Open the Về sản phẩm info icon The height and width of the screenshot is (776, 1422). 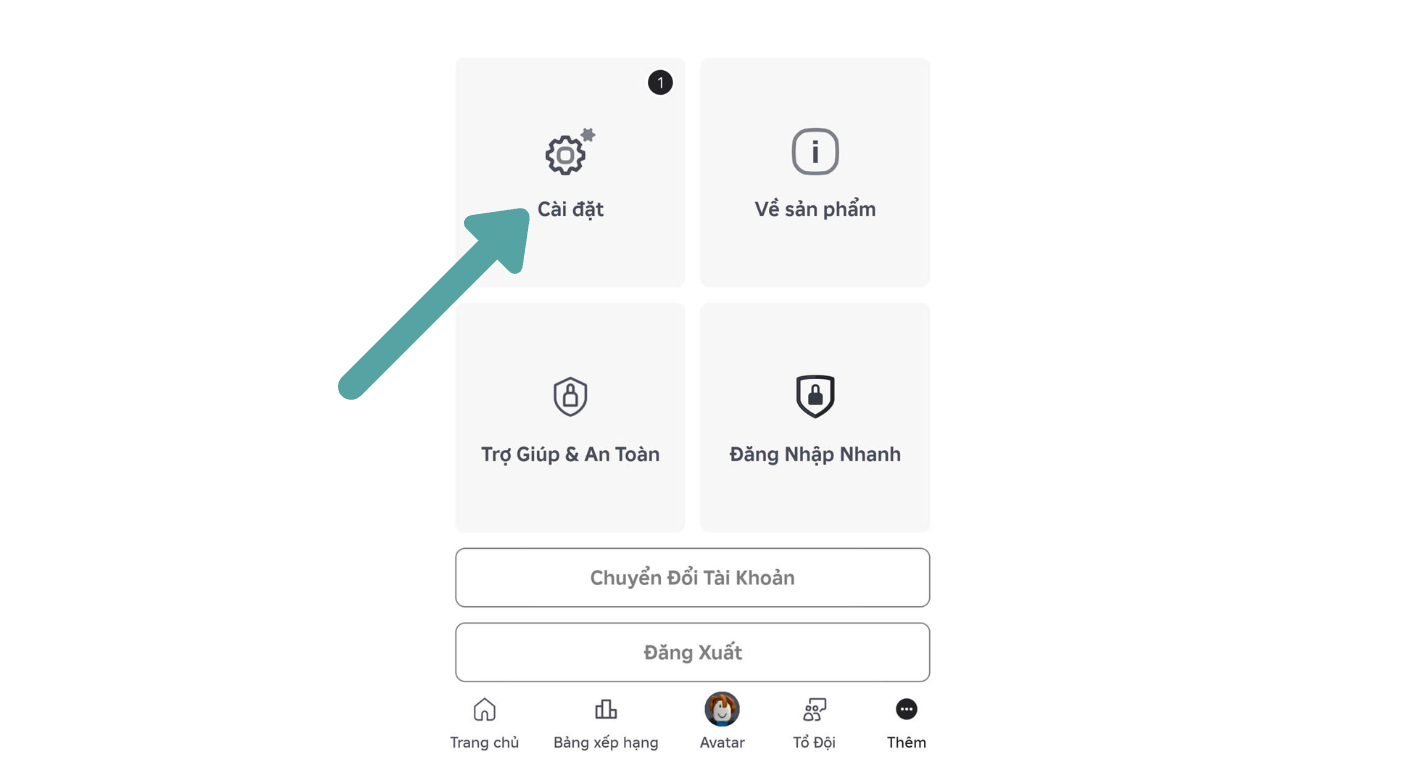point(815,152)
